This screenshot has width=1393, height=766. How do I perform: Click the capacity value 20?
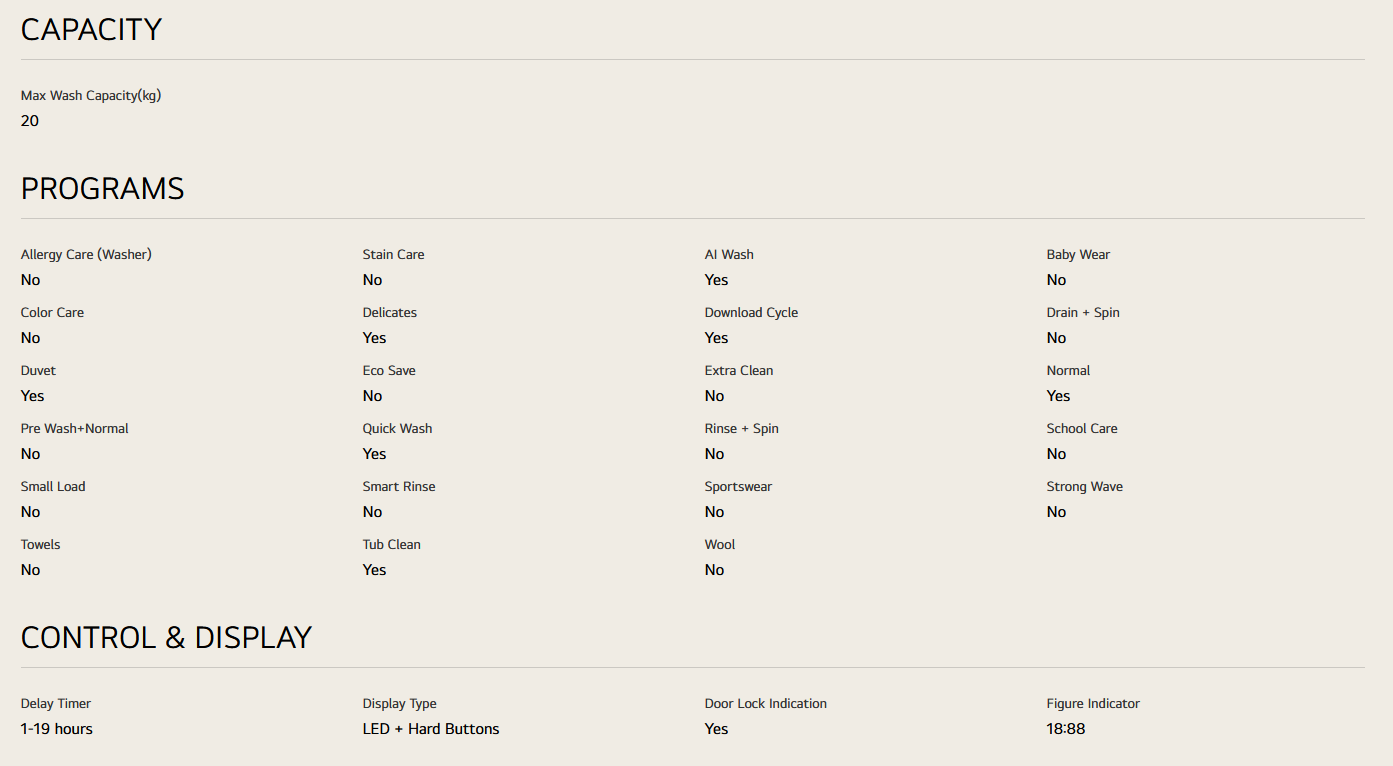[x=30, y=121]
